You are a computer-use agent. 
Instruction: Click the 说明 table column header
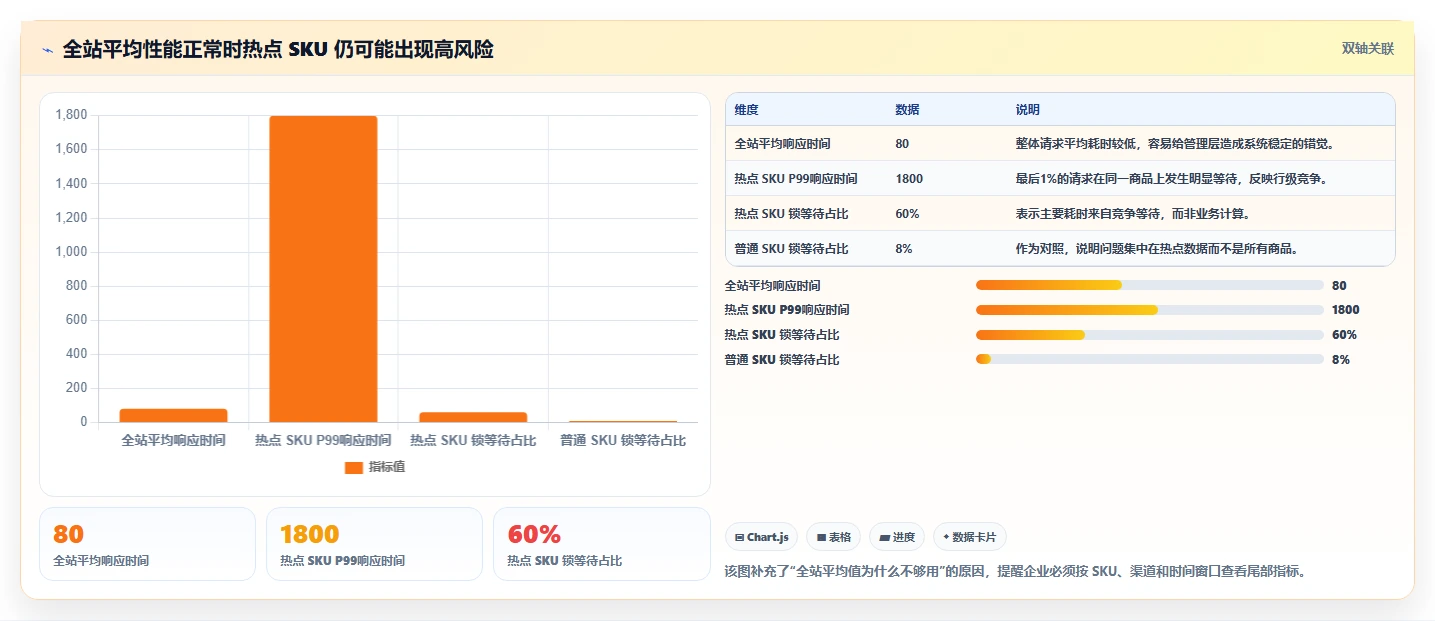tap(1028, 110)
